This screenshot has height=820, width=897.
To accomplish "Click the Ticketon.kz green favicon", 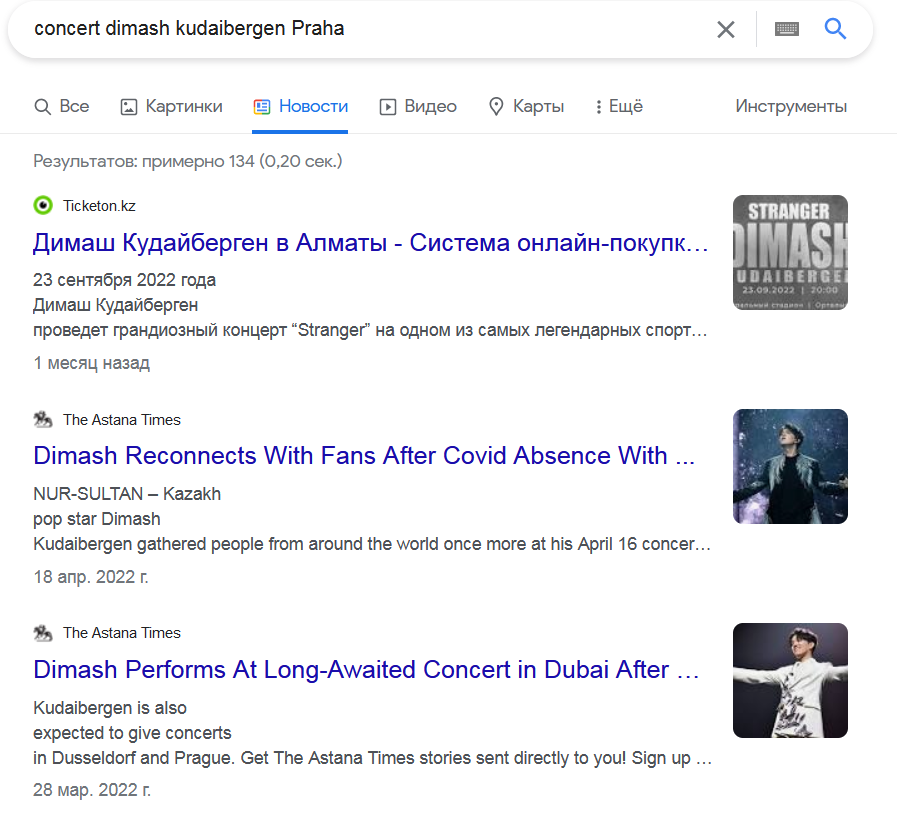I will pyautogui.click(x=43, y=206).
